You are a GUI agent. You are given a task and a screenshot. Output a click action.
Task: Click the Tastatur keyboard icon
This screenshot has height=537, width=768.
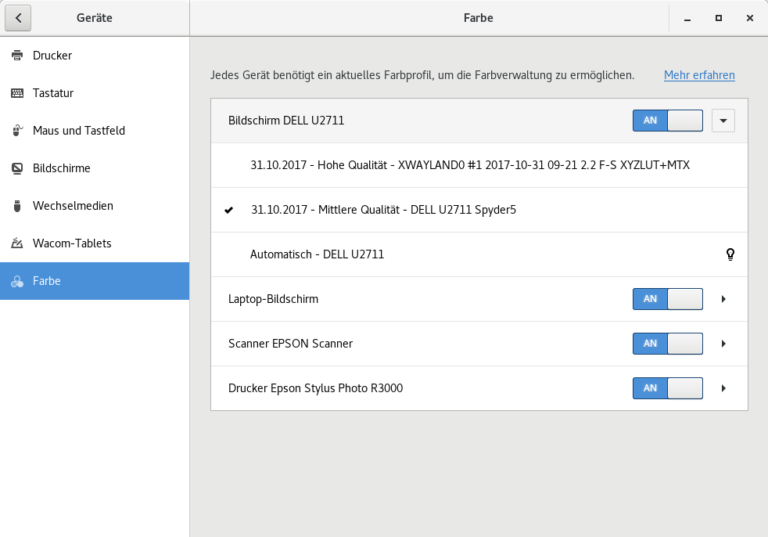pos(17,93)
